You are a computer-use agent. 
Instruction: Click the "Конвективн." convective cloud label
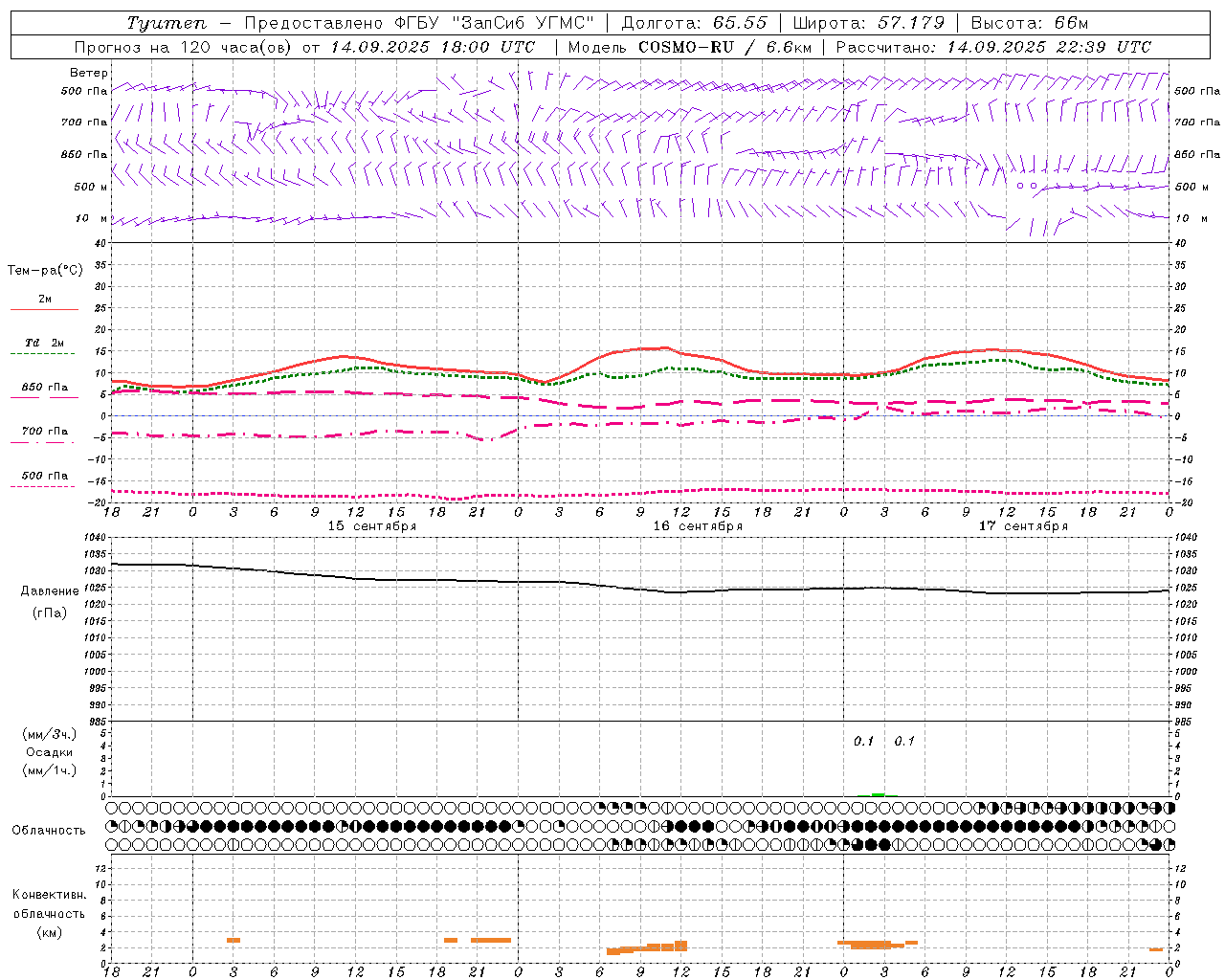click(49, 895)
